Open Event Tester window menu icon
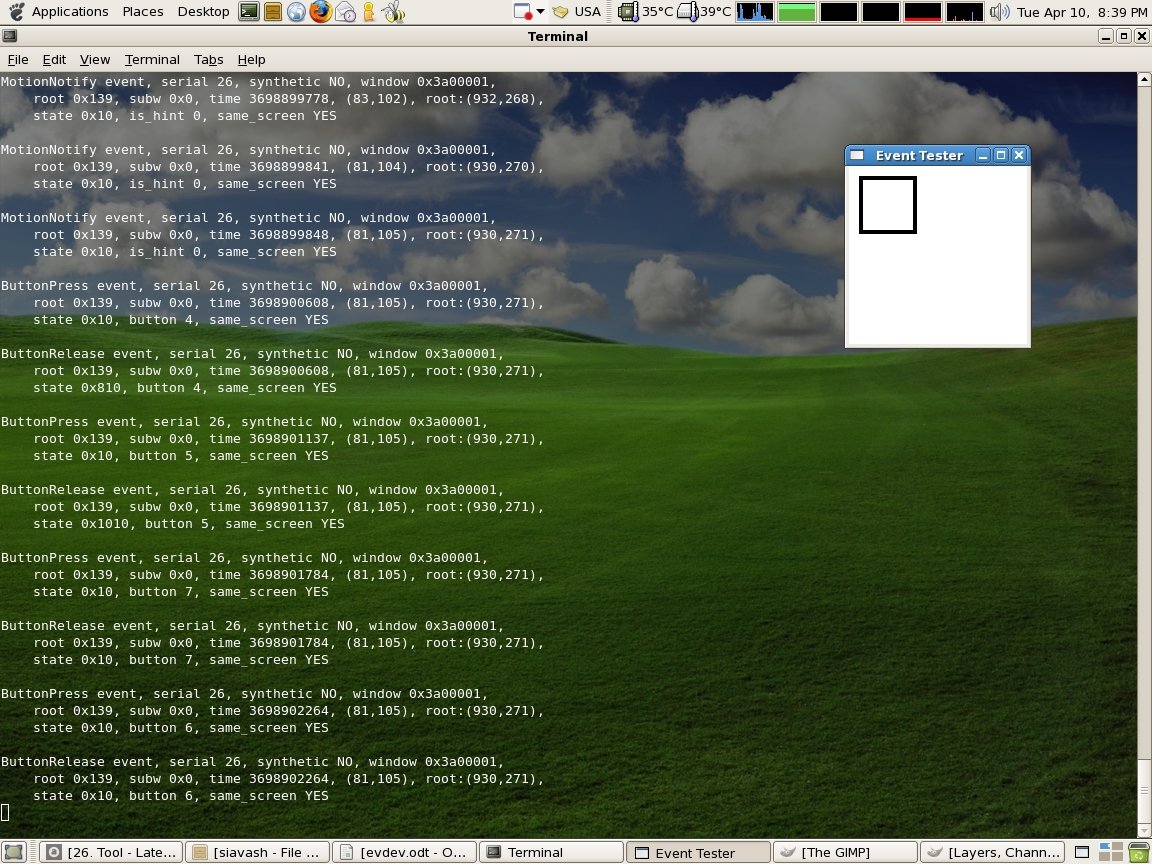This screenshot has height=864, width=1152. tap(857, 155)
